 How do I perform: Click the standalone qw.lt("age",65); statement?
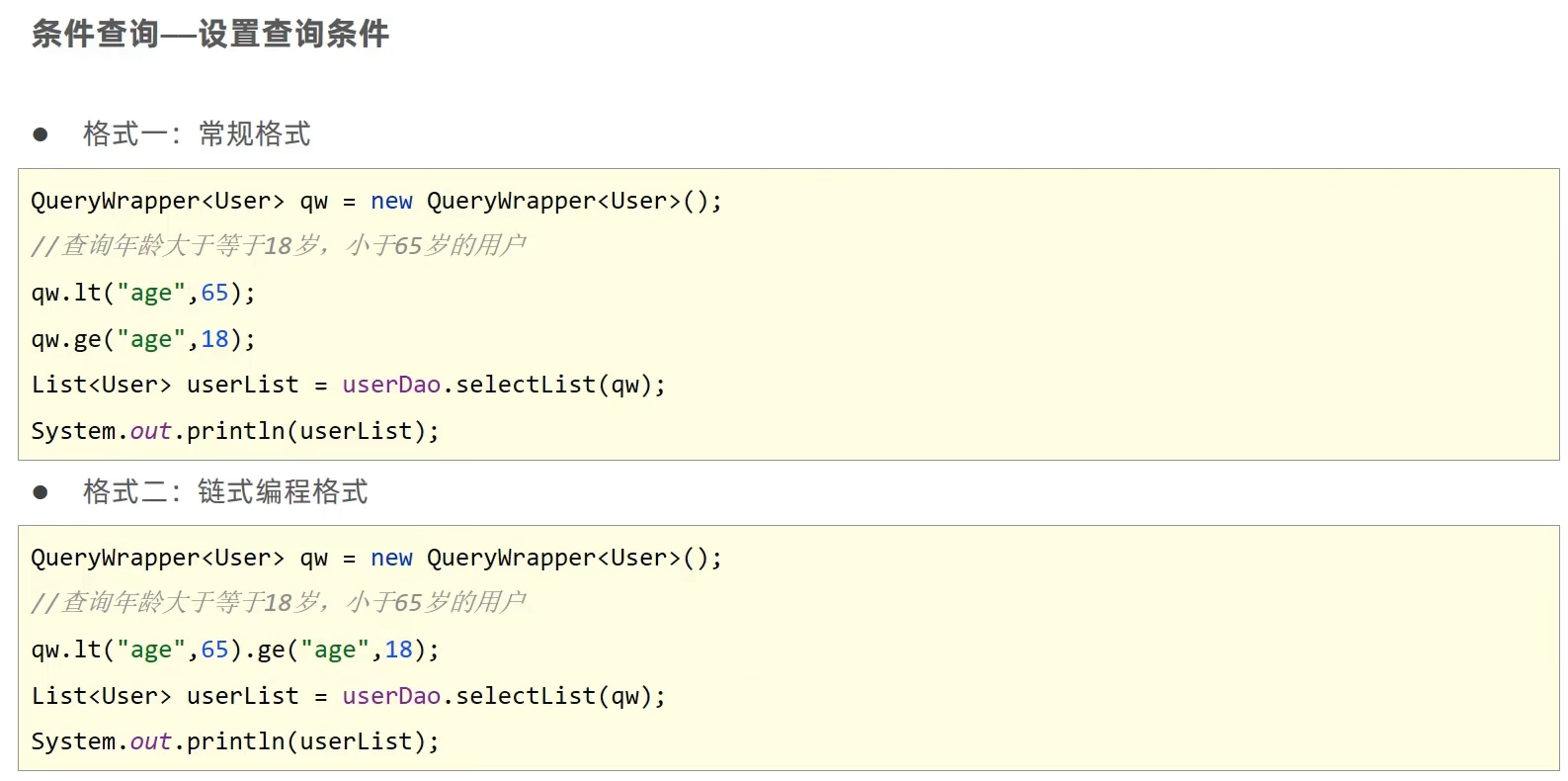tap(143, 293)
